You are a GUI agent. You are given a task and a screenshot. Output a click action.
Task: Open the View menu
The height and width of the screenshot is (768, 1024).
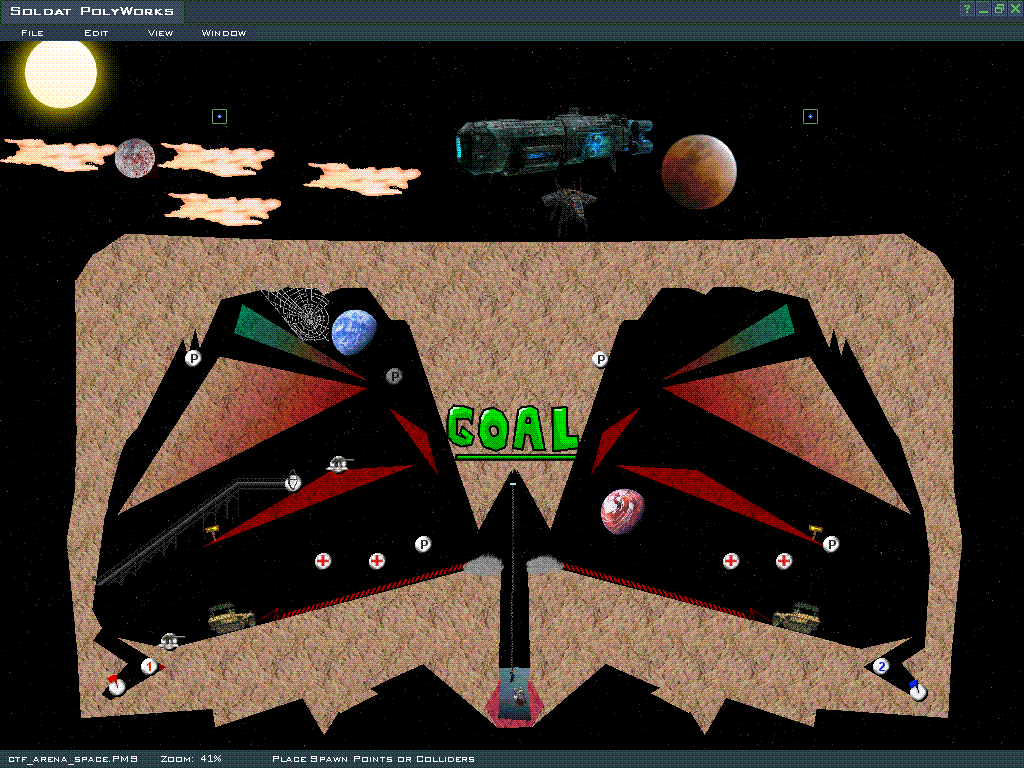(x=160, y=33)
